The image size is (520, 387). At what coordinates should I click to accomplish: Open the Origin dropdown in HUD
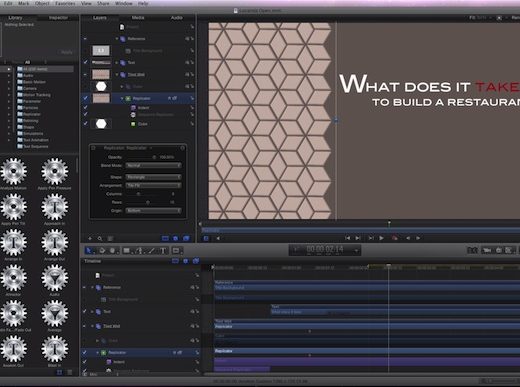click(x=153, y=211)
